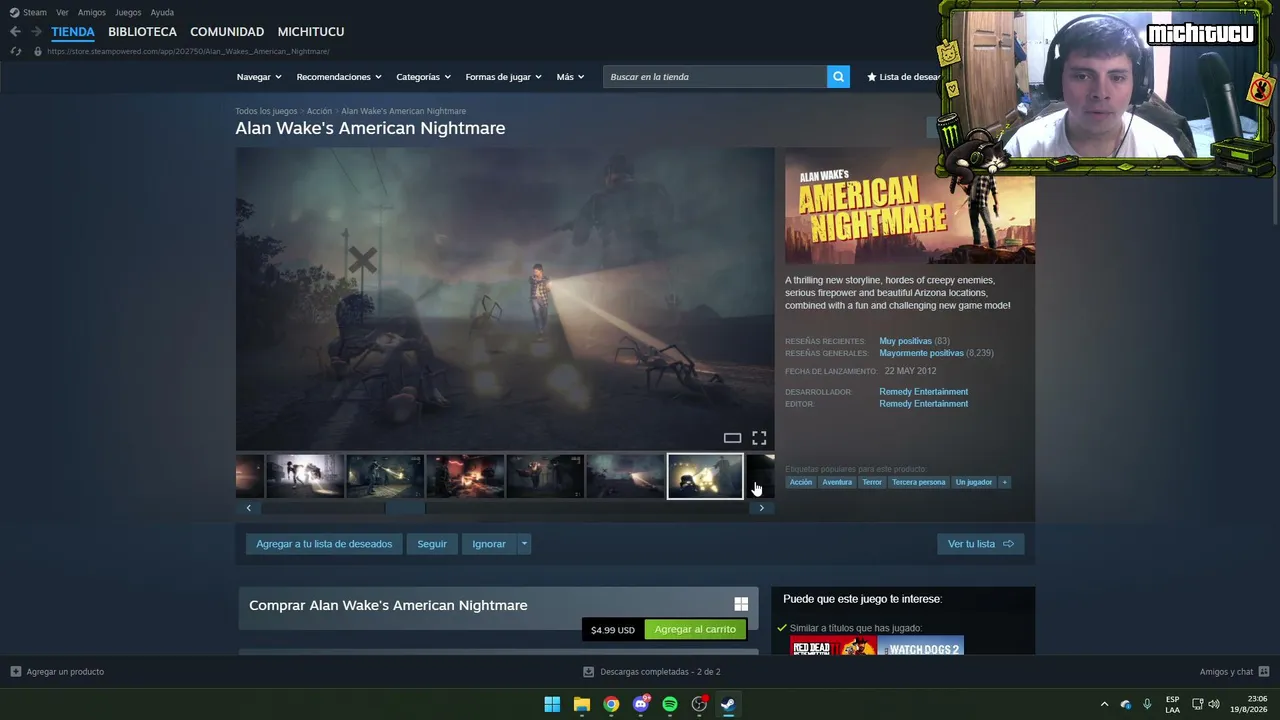This screenshot has height=720, width=1280.
Task: Reload the page with the refresh icon
Action: [15, 51]
